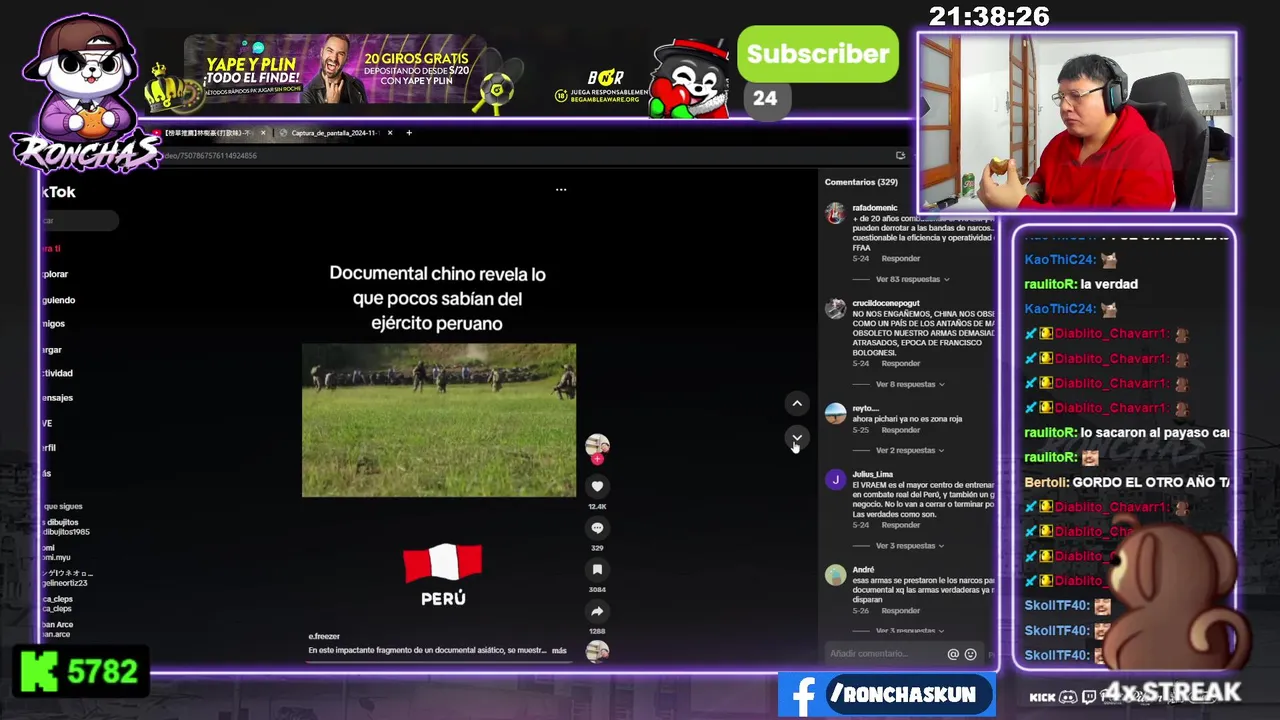Open a new browser tab with plus
Image resolution: width=1280 pixels, height=720 pixels.
(x=408, y=133)
